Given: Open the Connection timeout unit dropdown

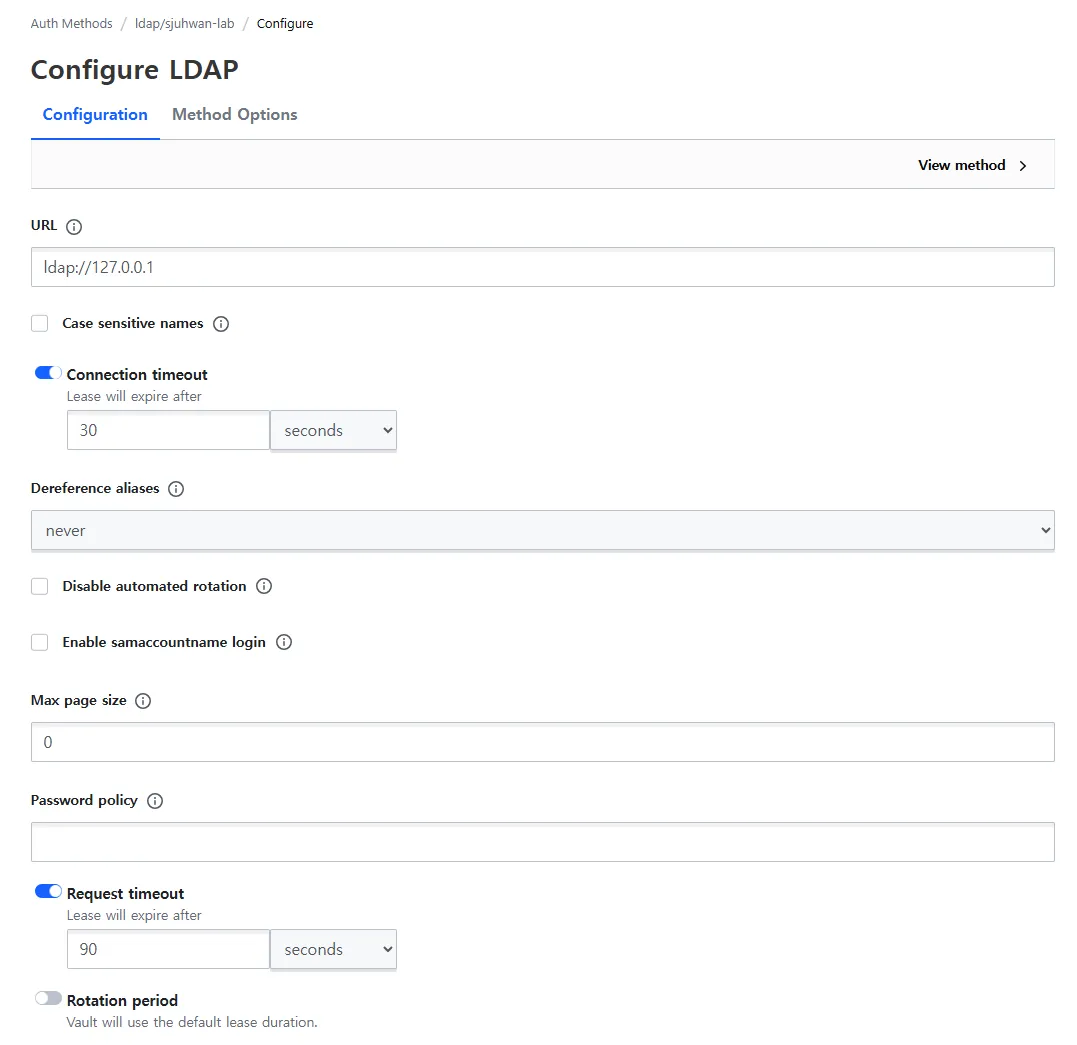Looking at the screenshot, I should click(333, 430).
